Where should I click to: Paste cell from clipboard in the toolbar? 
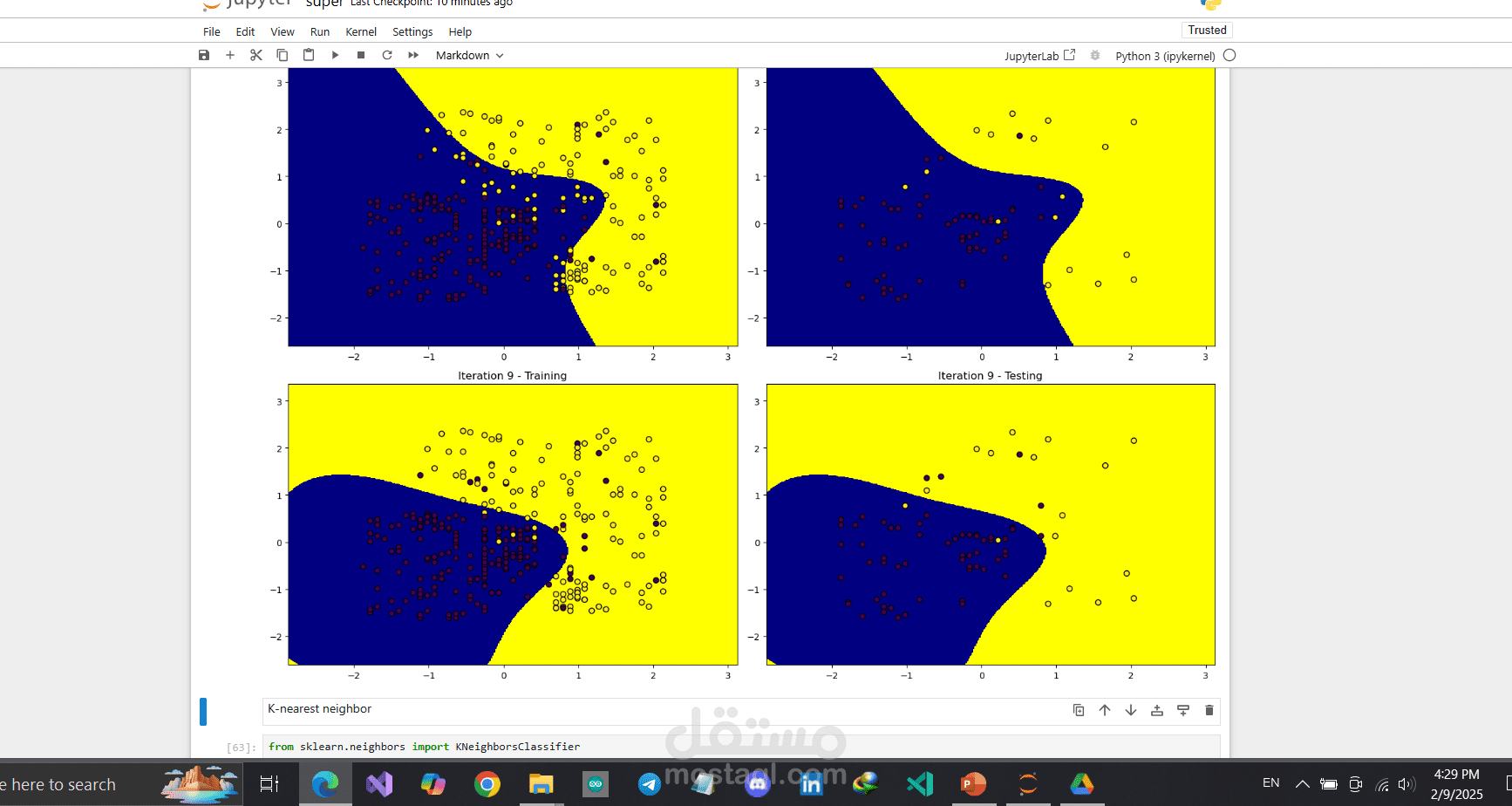click(309, 55)
